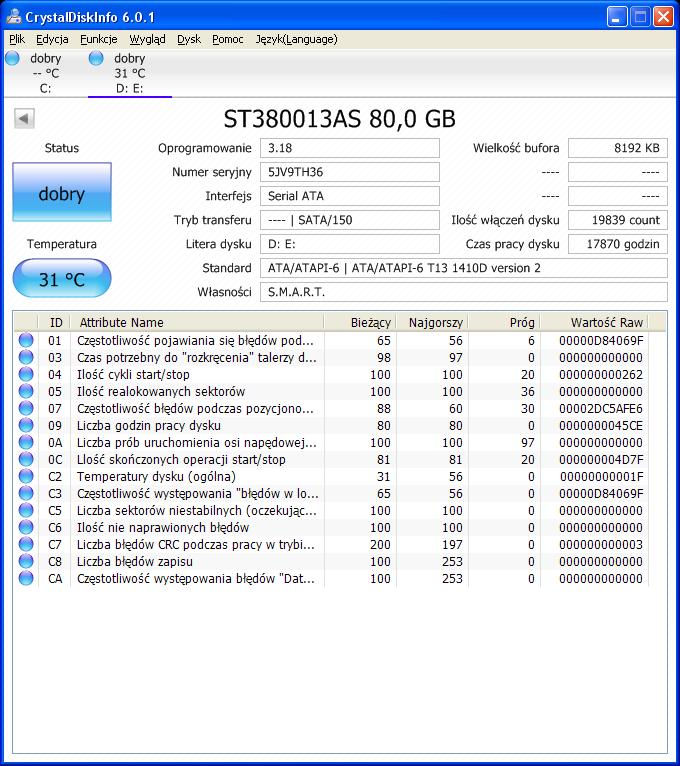This screenshot has width=680, height=766.
Task: Click status orb for attribute 07 row
Action: pyautogui.click(x=26, y=408)
